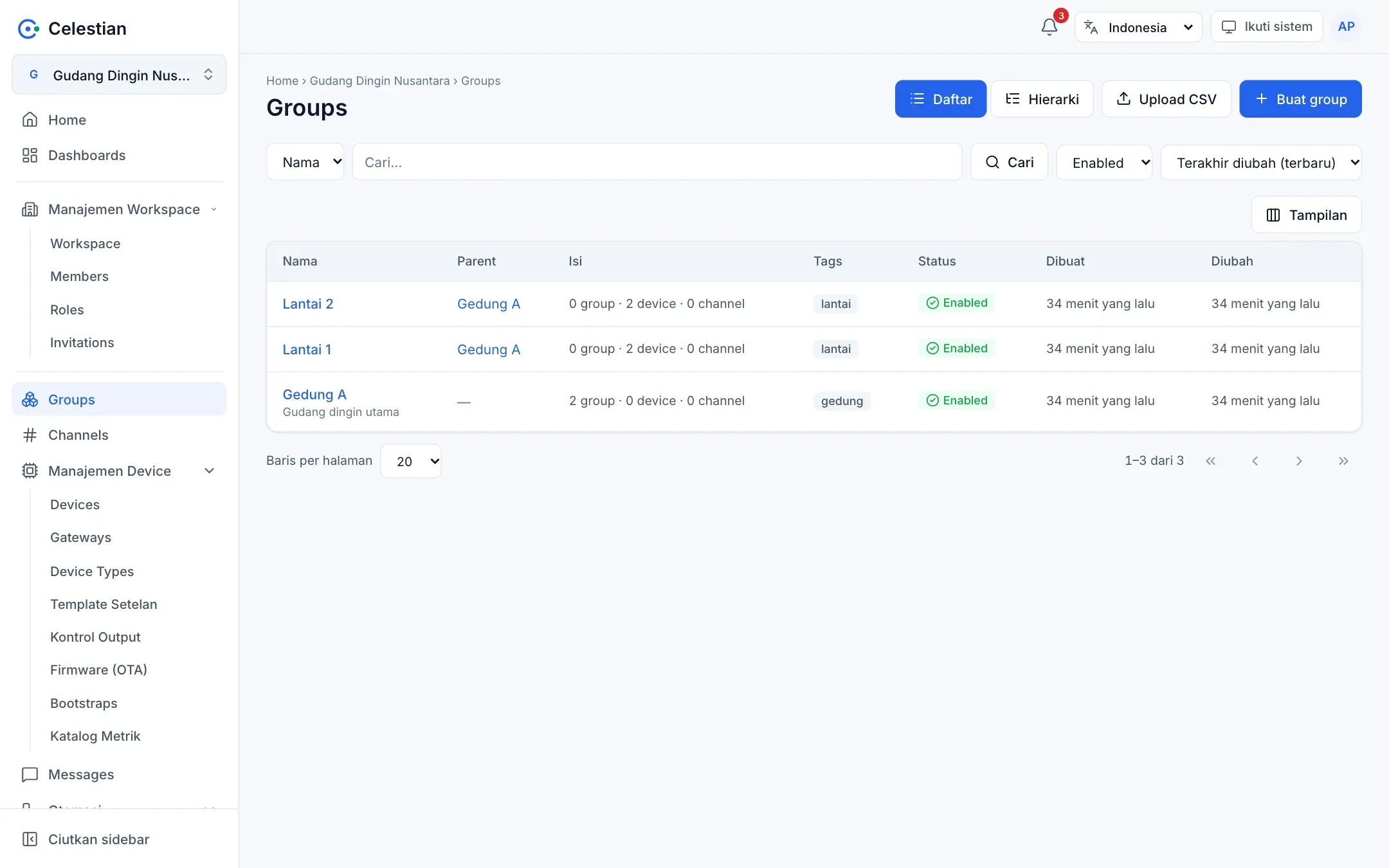Click Upload CSV button
This screenshot has height=868, width=1389.
tap(1167, 99)
